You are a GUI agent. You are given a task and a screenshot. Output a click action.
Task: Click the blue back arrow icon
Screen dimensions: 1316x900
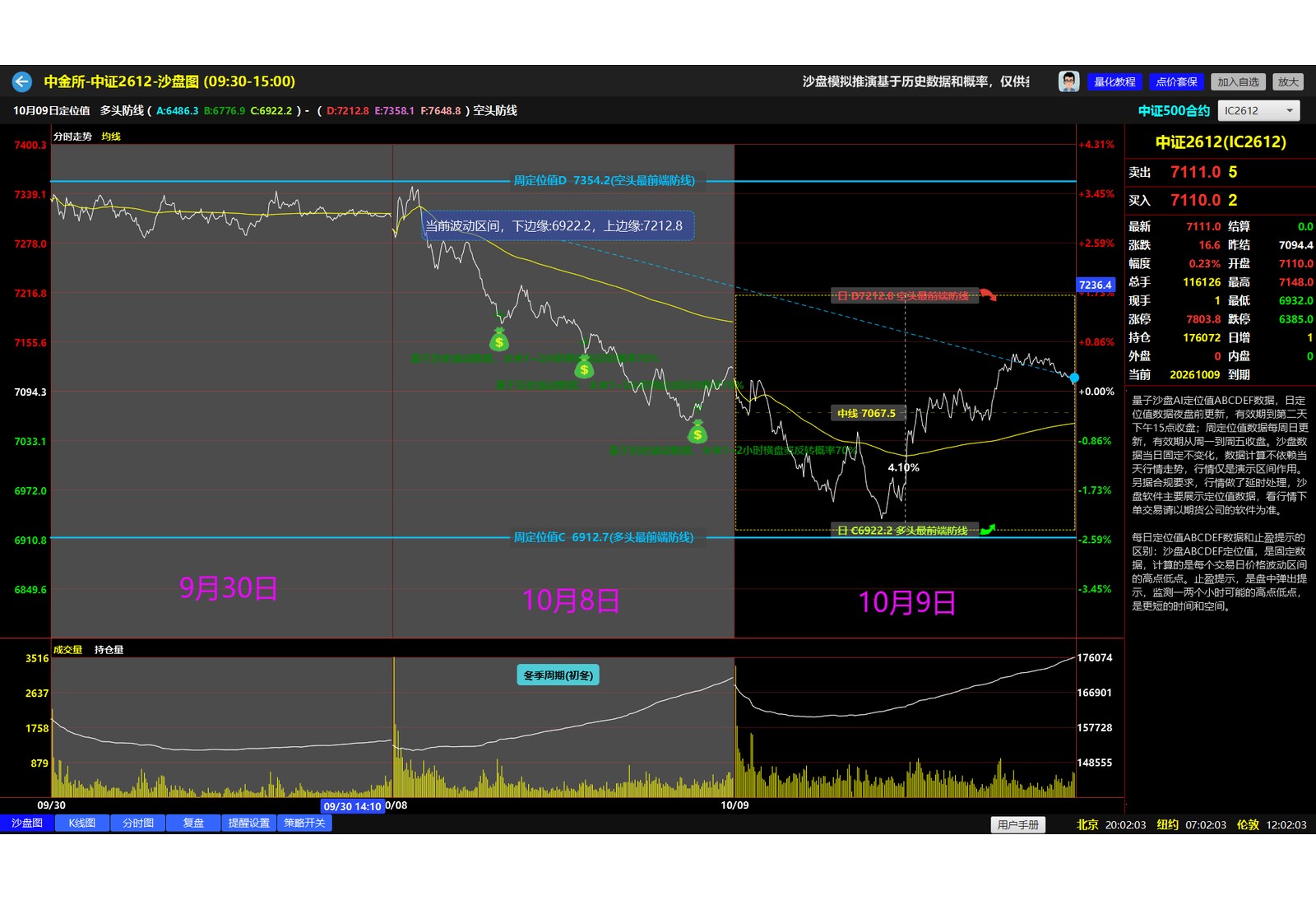pos(22,81)
